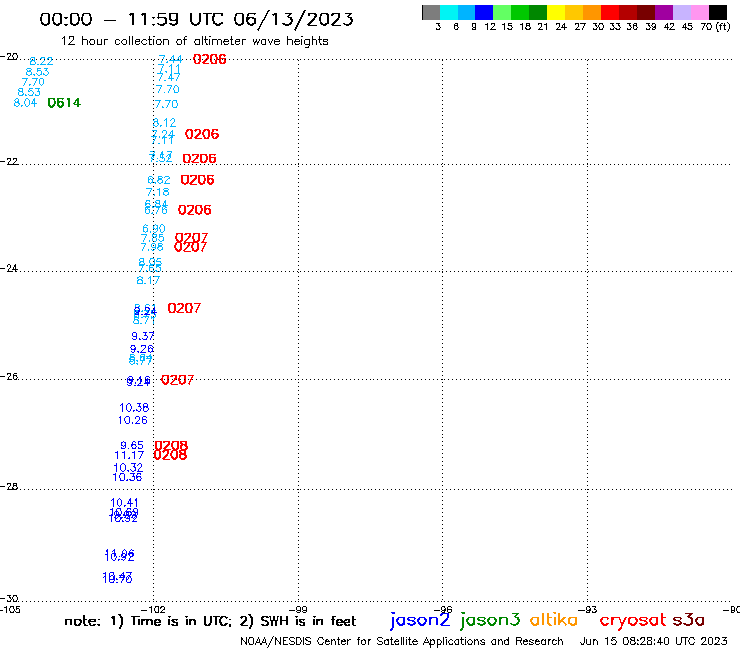Click the yellow swatch in the color legend
Viewport: 740px width, 650px height.
tap(556, 12)
